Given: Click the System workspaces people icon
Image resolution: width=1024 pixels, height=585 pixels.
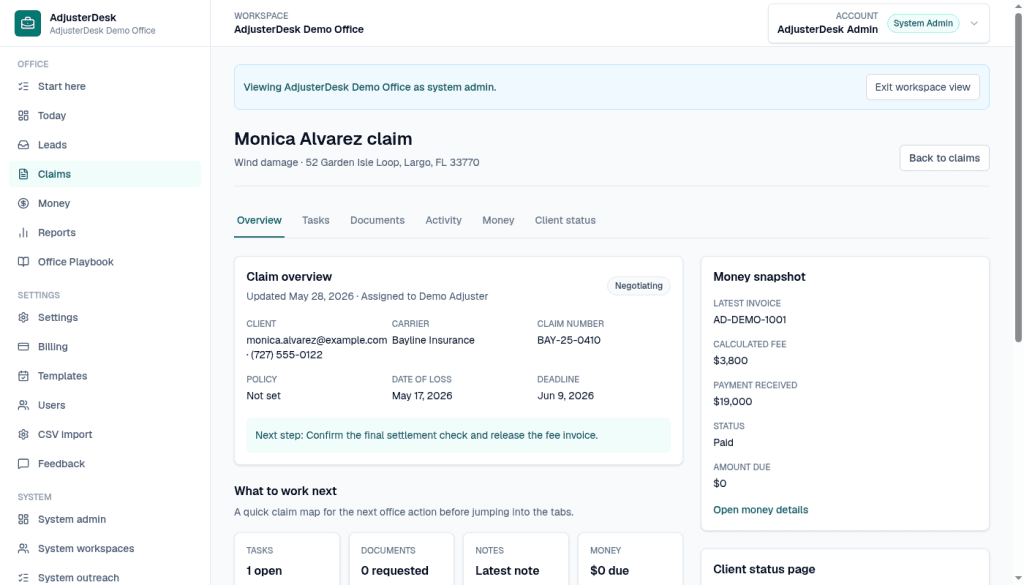Looking at the screenshot, I should 24,548.
